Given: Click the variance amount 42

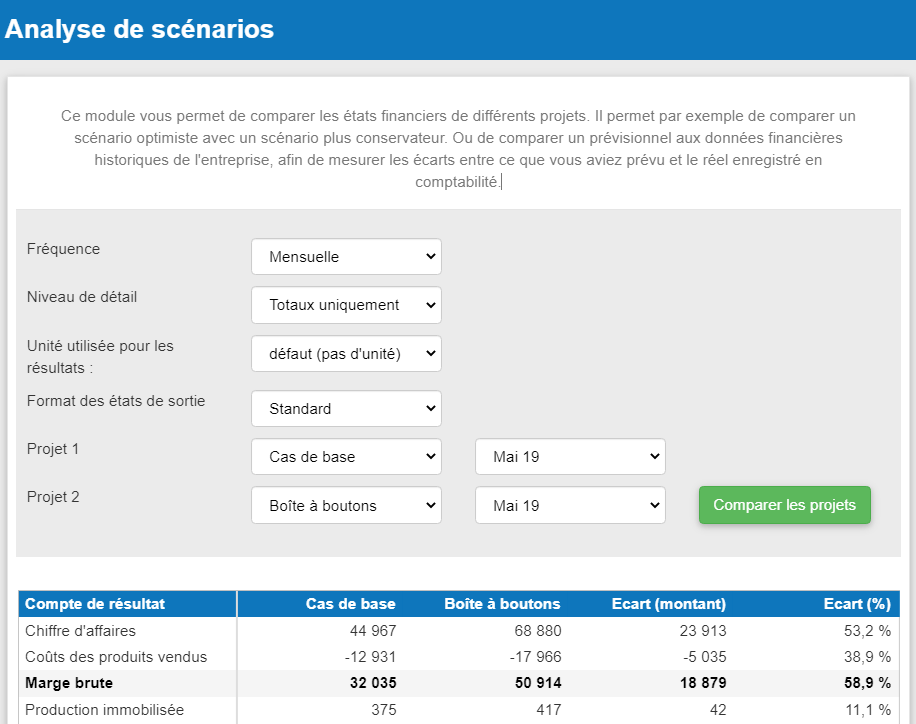Looking at the screenshot, I should tap(718, 709).
